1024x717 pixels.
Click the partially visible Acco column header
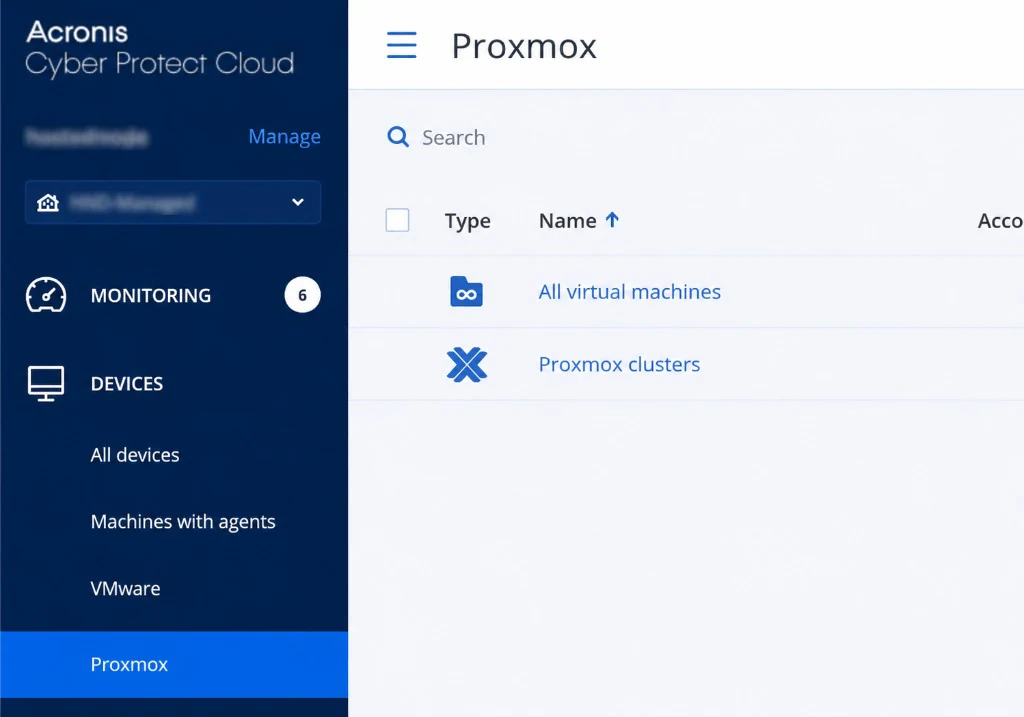click(1000, 221)
